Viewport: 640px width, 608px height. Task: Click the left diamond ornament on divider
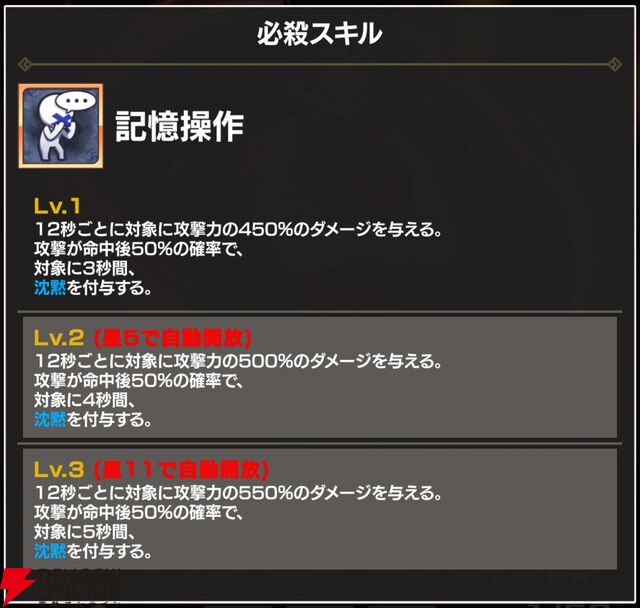[x=25, y=64]
